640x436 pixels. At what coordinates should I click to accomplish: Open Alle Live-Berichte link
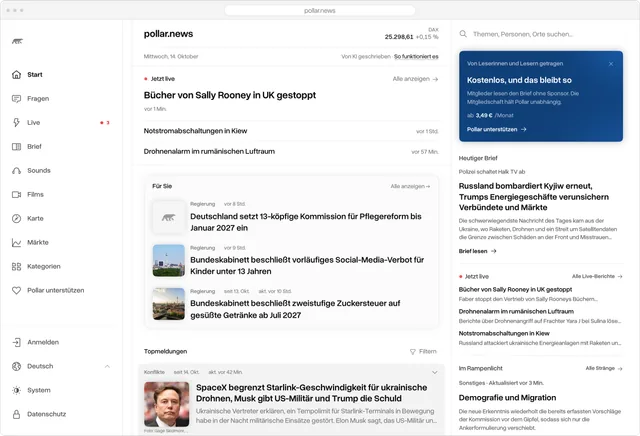pos(597,276)
